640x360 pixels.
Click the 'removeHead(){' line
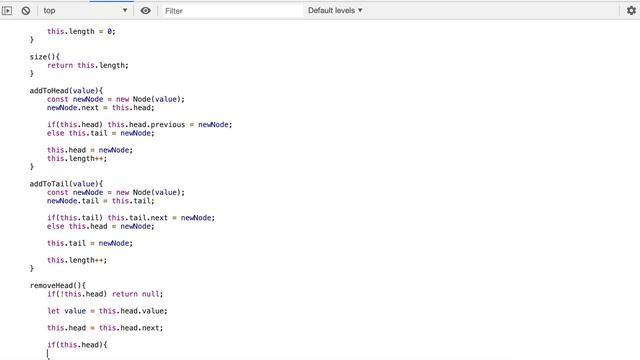point(58,285)
